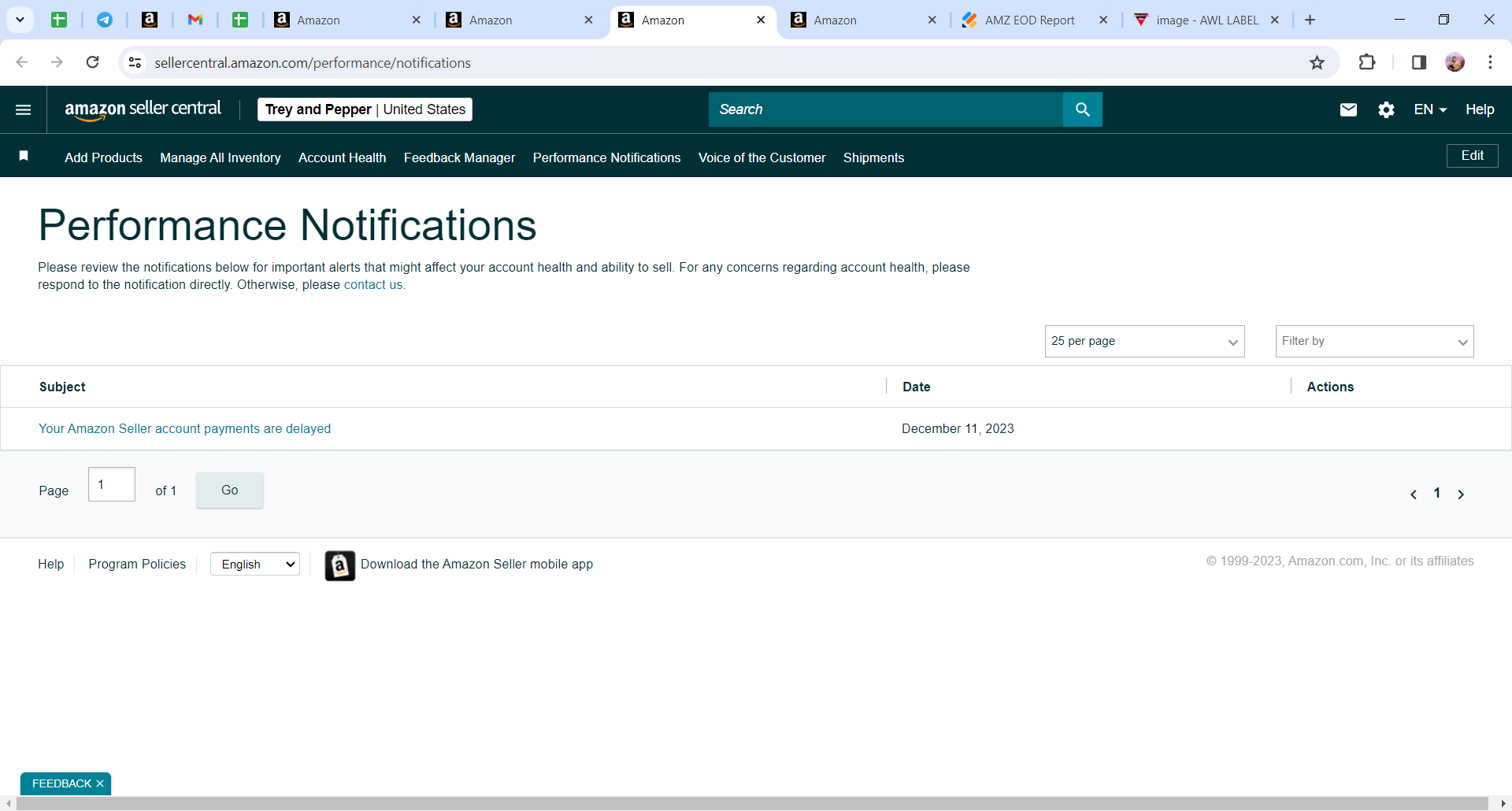Switch to the AMZ EOD Report tab
This screenshot has width=1512, height=811.
[x=1028, y=20]
